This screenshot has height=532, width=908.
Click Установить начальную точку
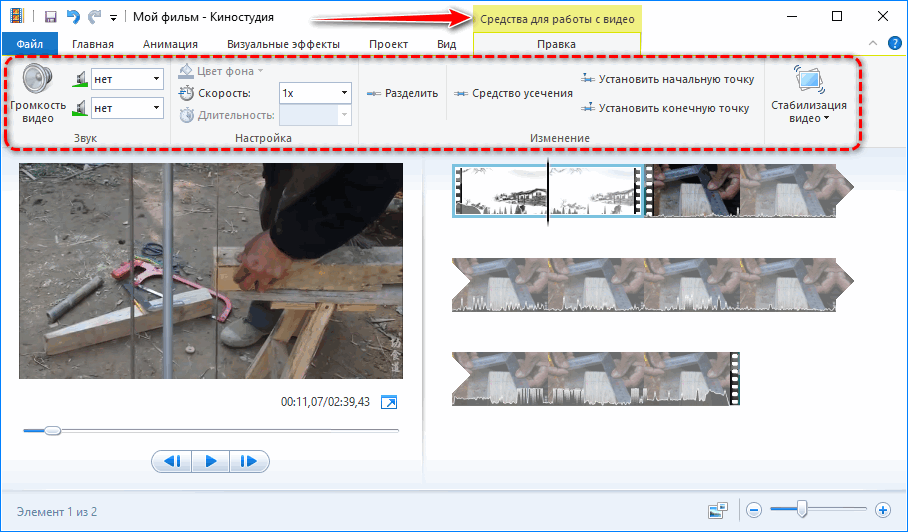tap(666, 78)
